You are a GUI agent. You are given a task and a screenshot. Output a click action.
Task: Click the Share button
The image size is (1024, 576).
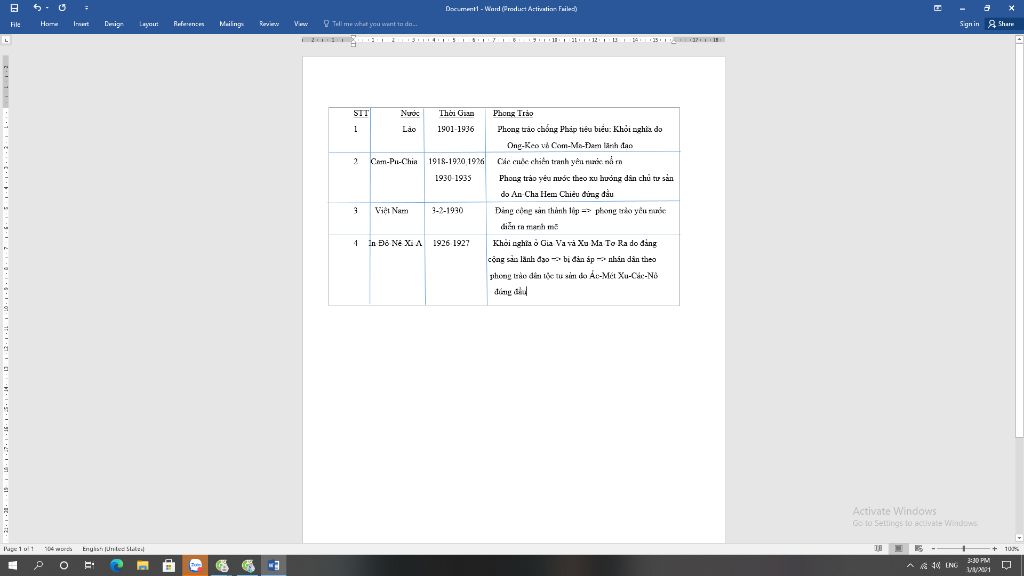(x=1001, y=24)
